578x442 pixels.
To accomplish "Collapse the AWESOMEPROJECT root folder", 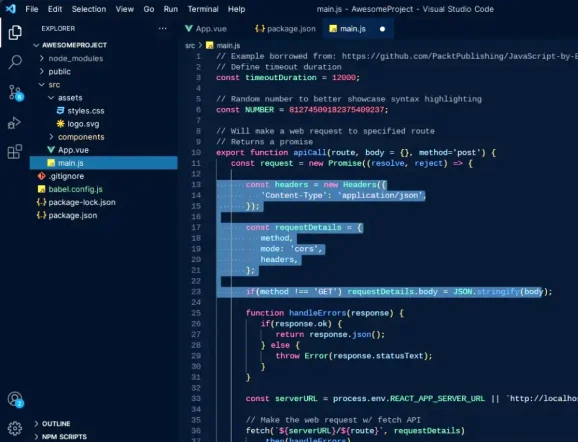I will pos(36,45).
